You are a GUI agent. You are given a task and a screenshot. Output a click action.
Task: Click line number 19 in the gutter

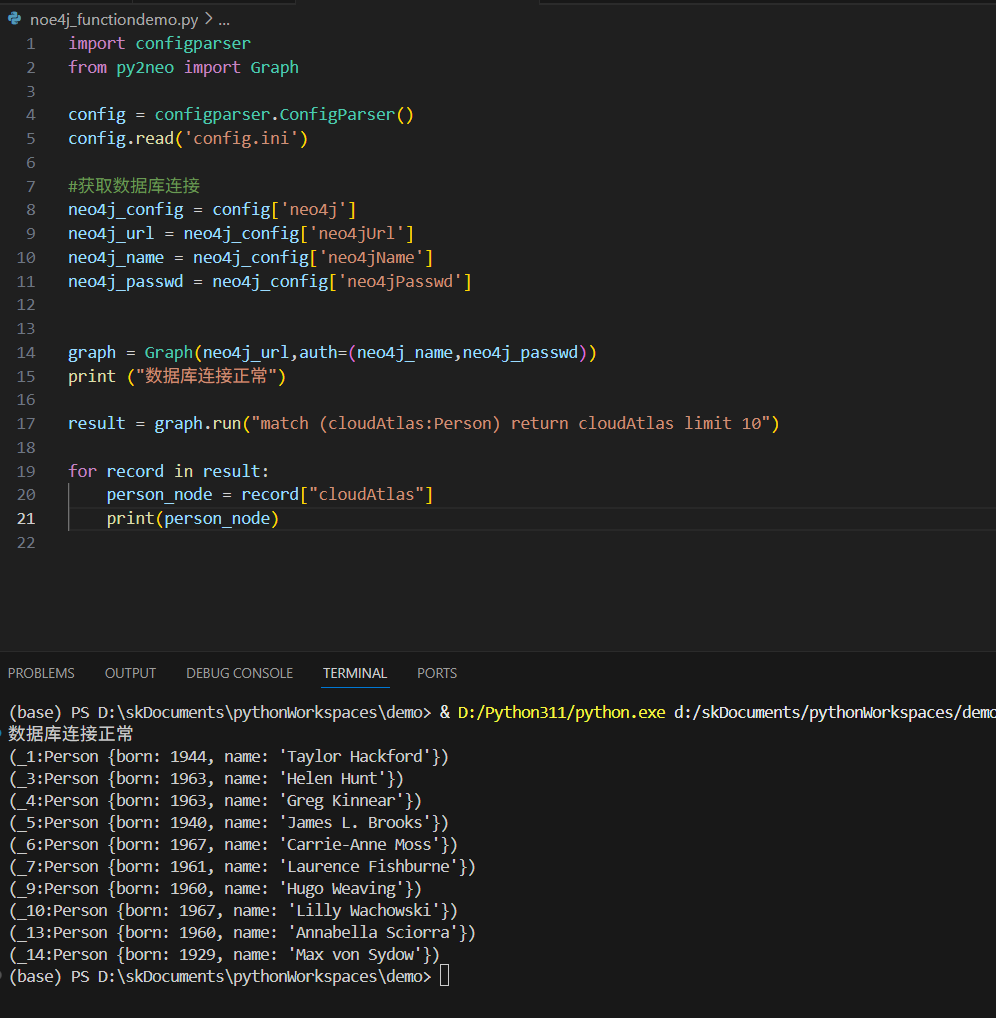tap(26, 471)
